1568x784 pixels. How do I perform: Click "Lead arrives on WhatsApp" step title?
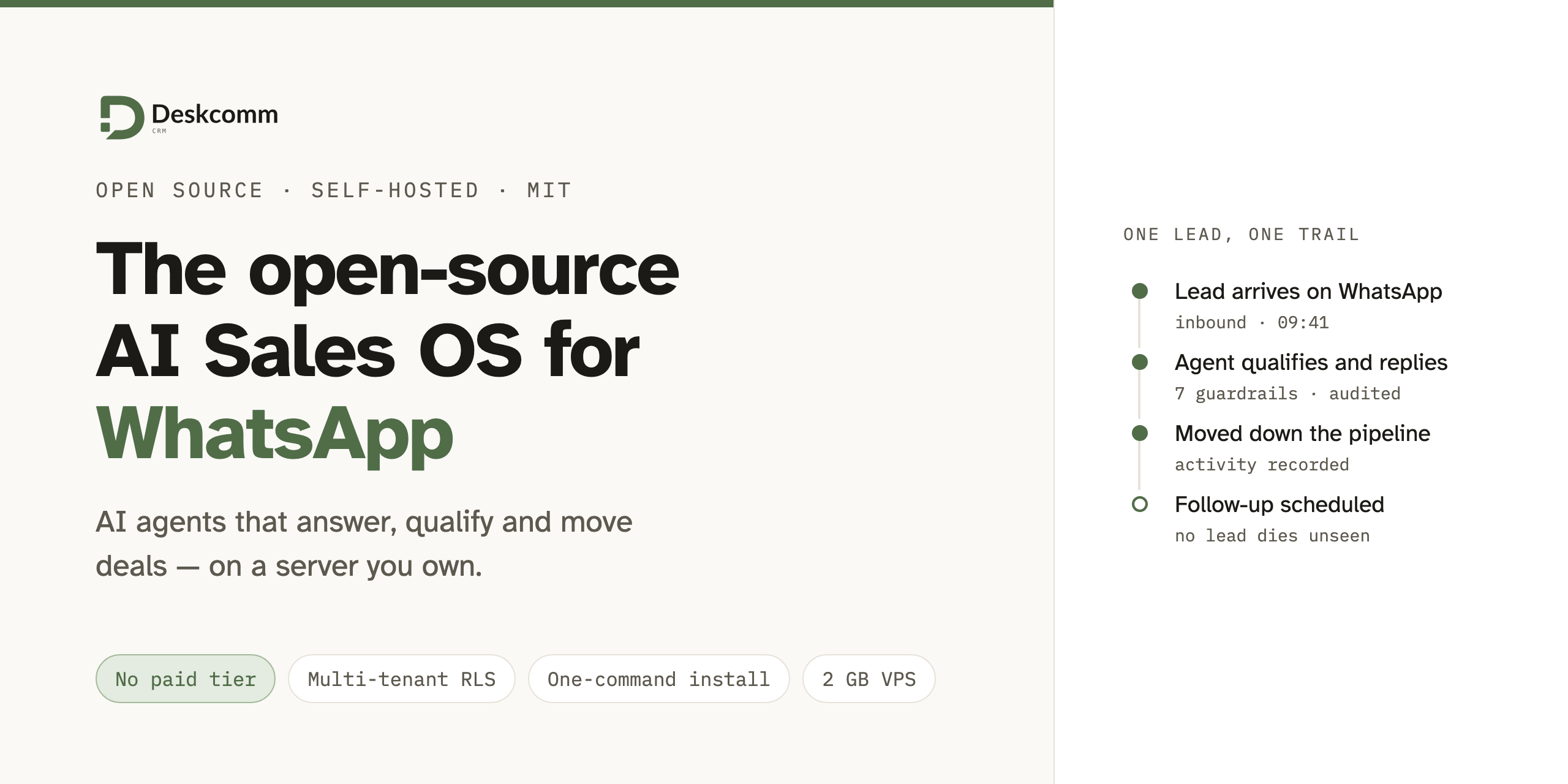[1308, 291]
